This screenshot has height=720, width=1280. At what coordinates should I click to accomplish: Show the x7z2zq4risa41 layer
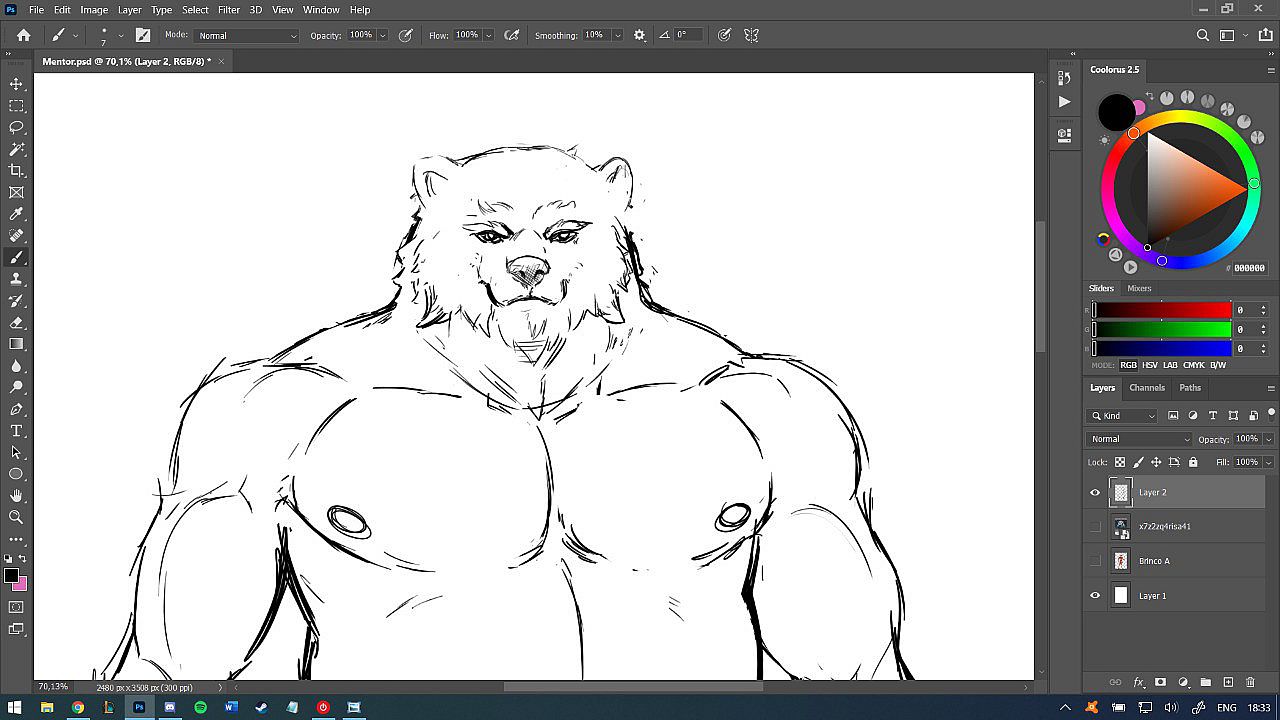(1095, 527)
